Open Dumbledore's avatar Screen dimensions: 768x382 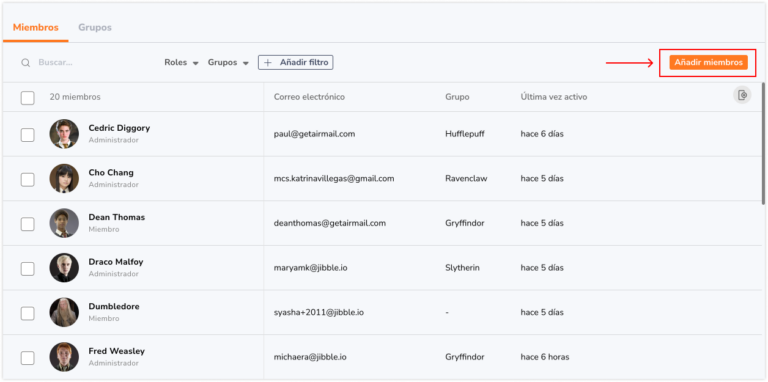tap(64, 312)
